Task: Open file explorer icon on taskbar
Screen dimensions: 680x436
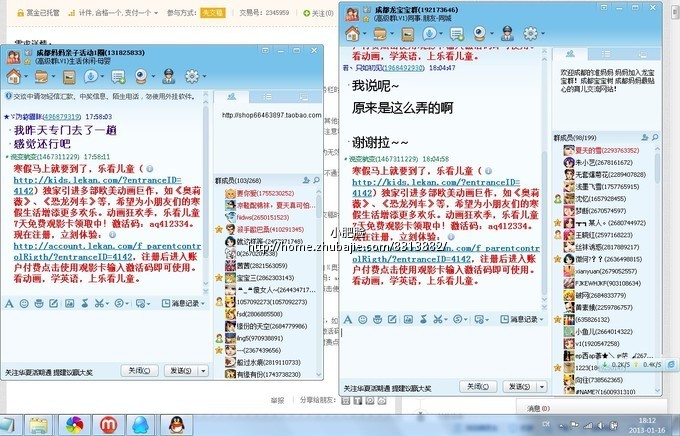Action: pyautogui.click(x=39, y=425)
